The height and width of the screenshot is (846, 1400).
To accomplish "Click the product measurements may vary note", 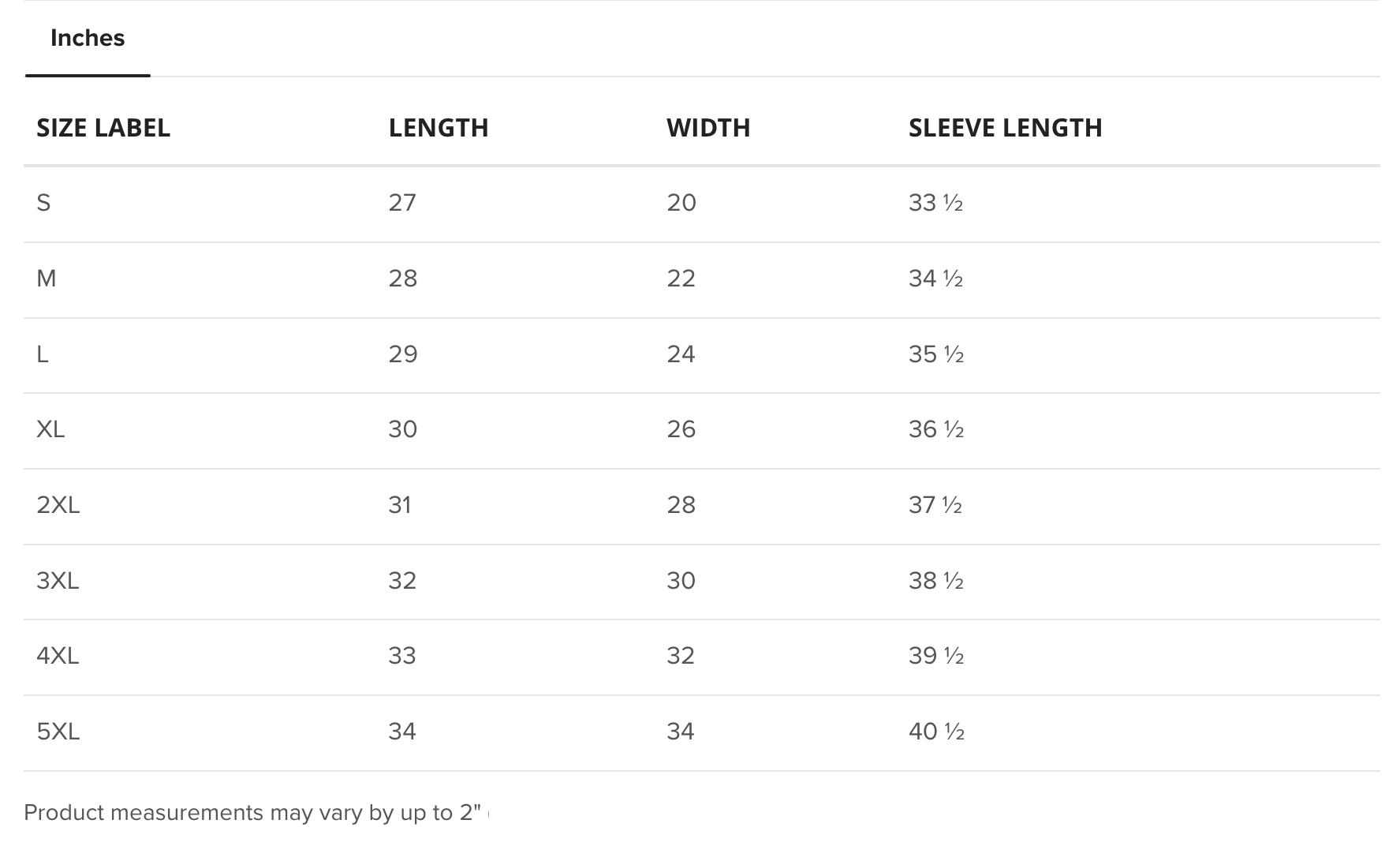I will click(252, 813).
